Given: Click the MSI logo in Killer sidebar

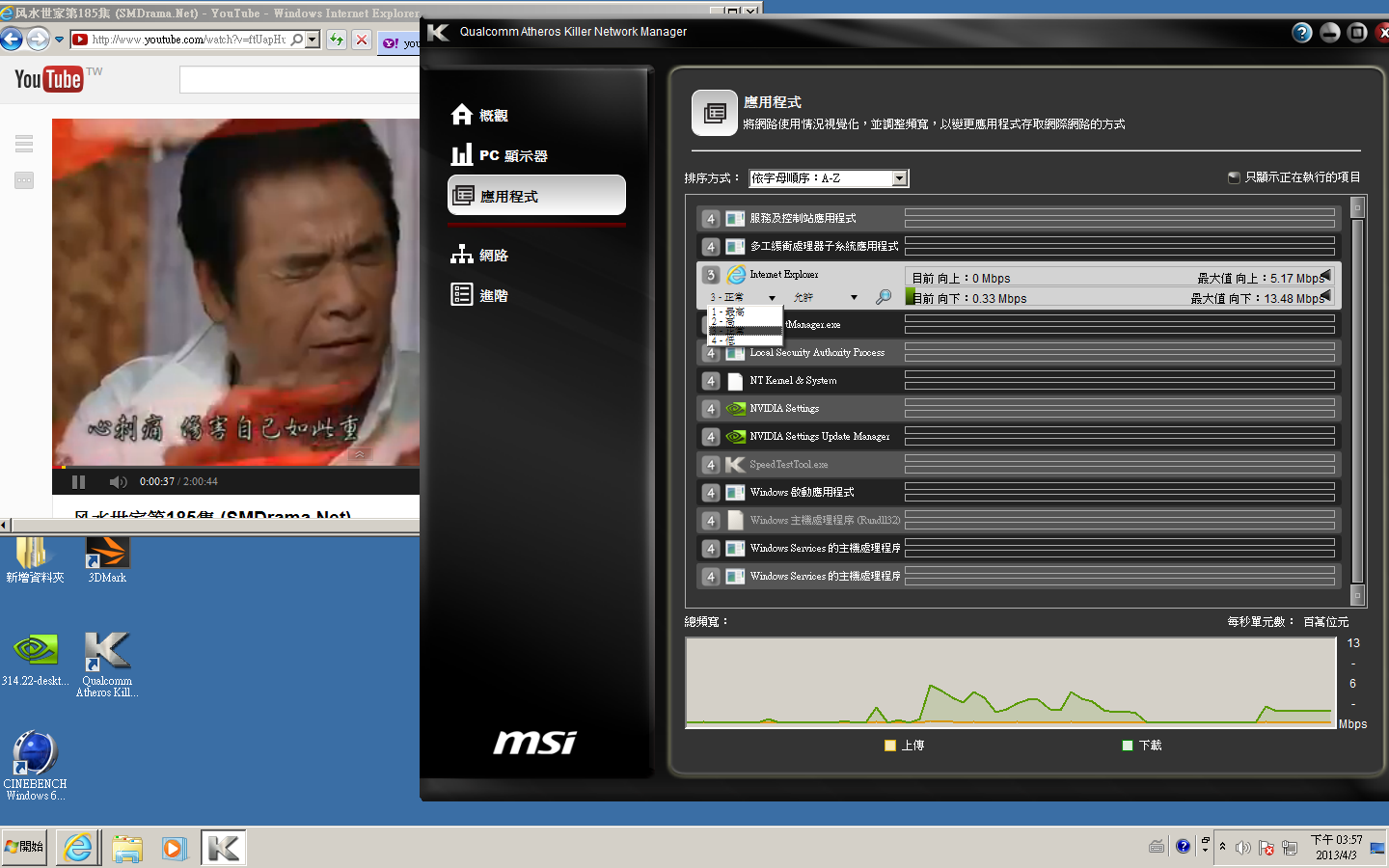Looking at the screenshot, I should [x=535, y=742].
